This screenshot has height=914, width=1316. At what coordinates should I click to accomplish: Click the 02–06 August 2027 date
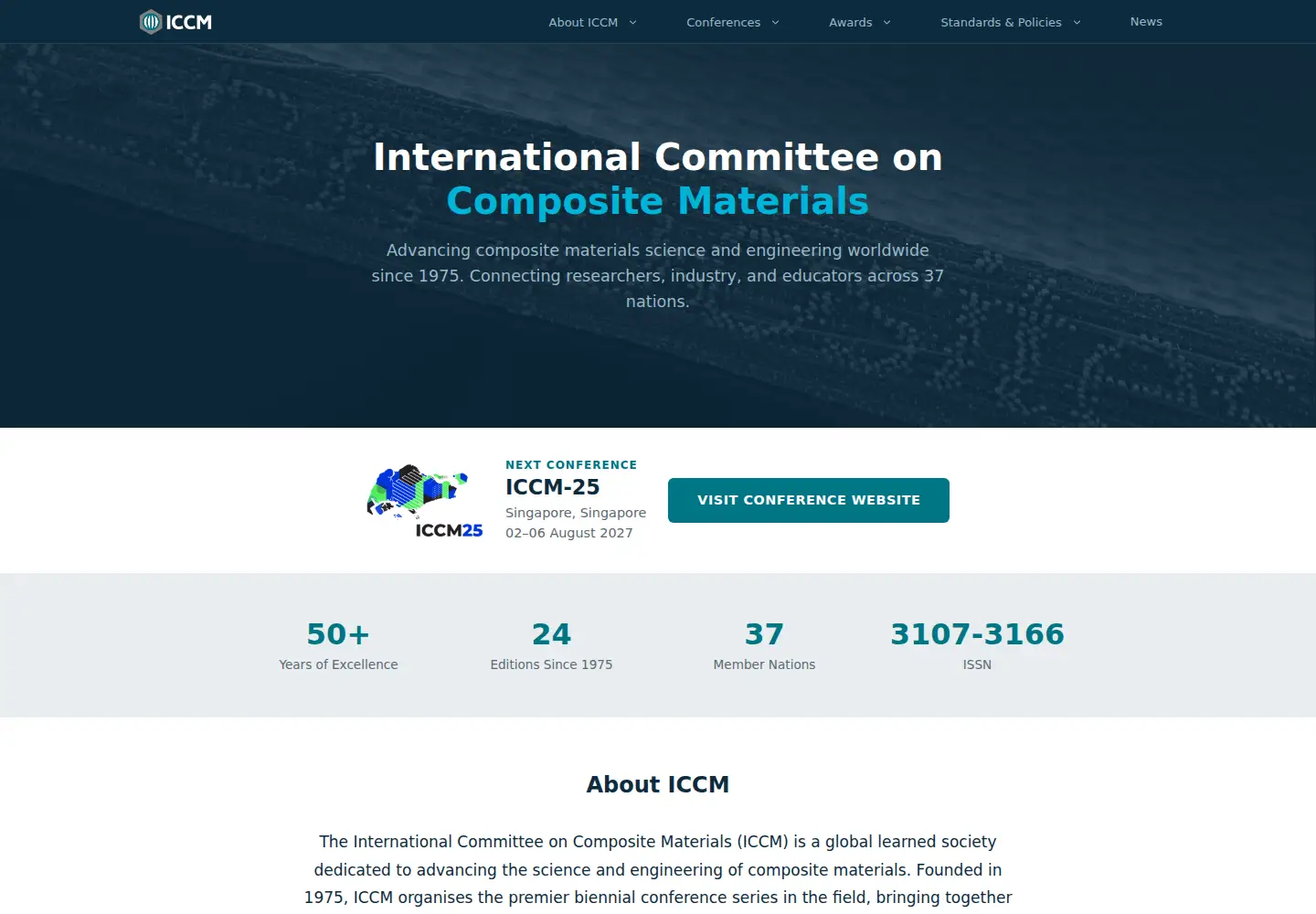coord(569,533)
